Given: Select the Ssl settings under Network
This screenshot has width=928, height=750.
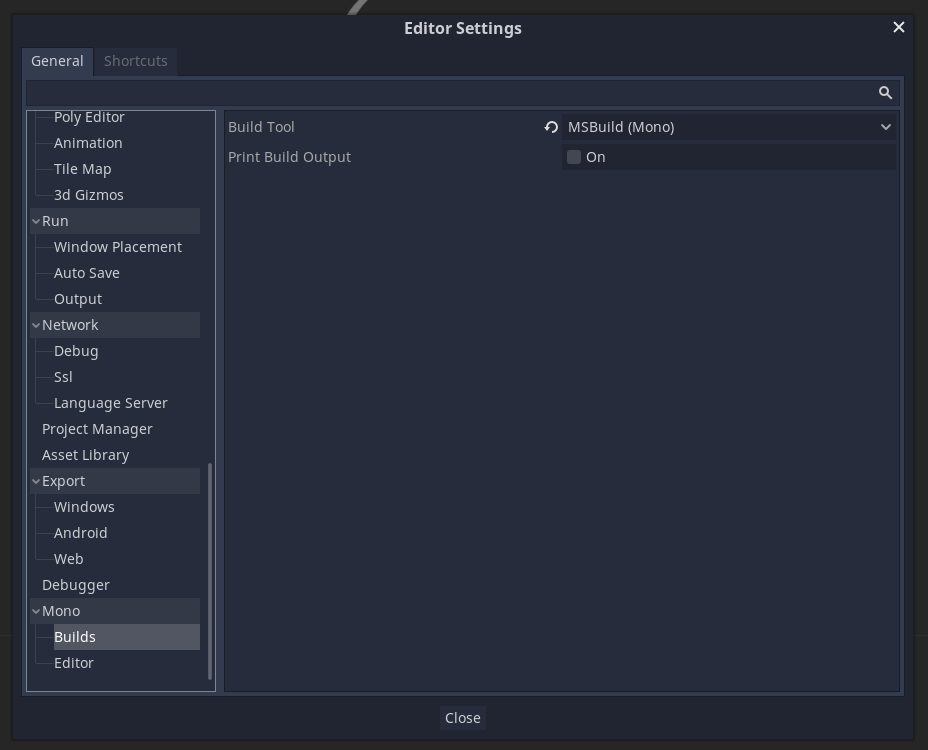Looking at the screenshot, I should pyautogui.click(x=62, y=376).
